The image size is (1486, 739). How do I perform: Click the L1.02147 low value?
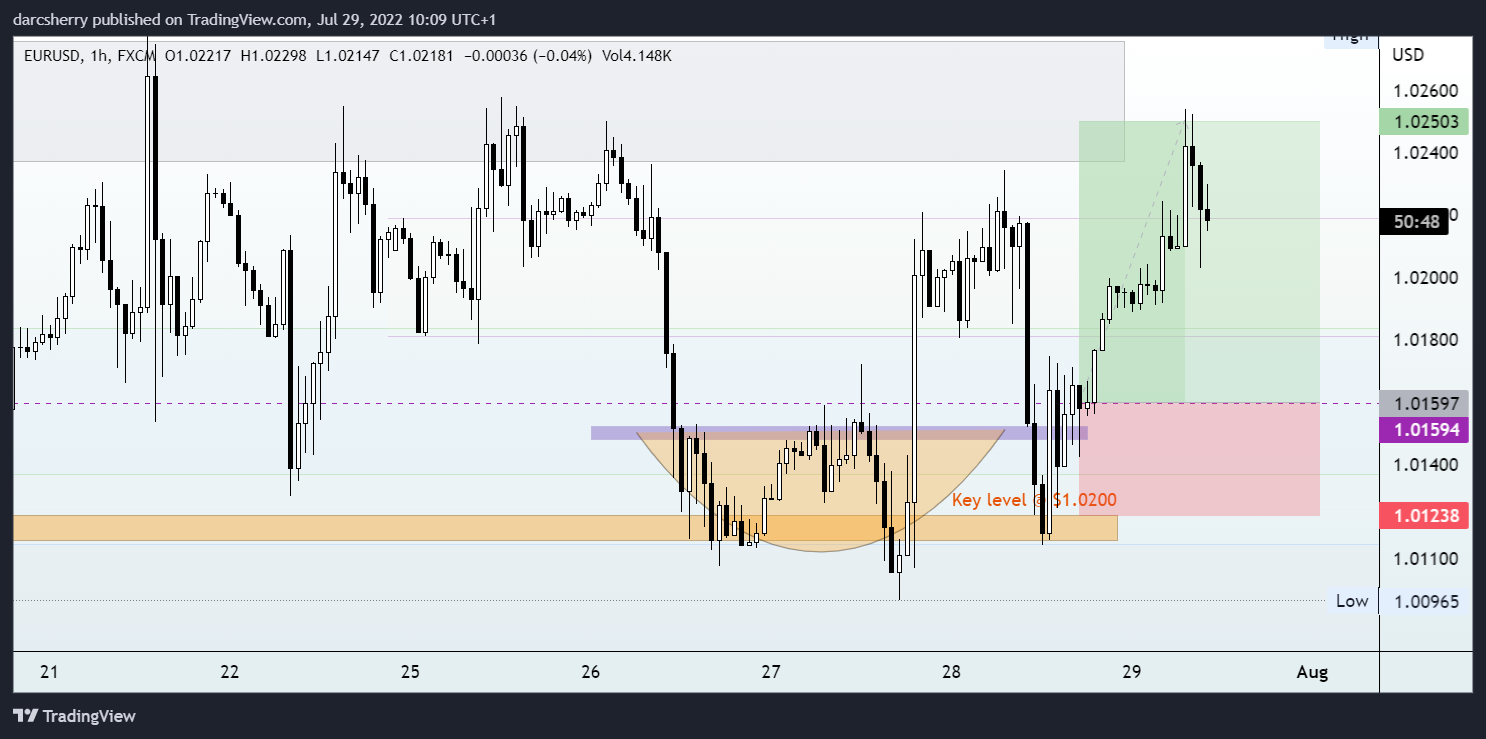347,56
